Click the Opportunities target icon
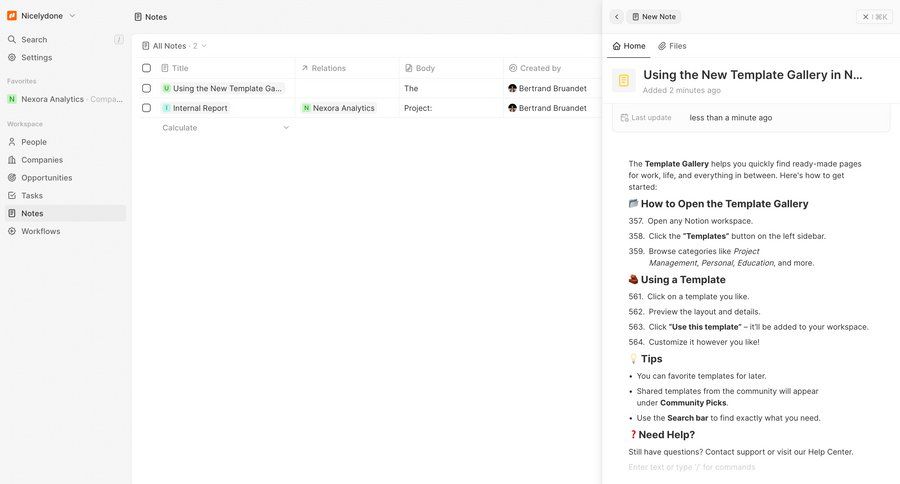This screenshot has width=900, height=484. [x=11, y=177]
